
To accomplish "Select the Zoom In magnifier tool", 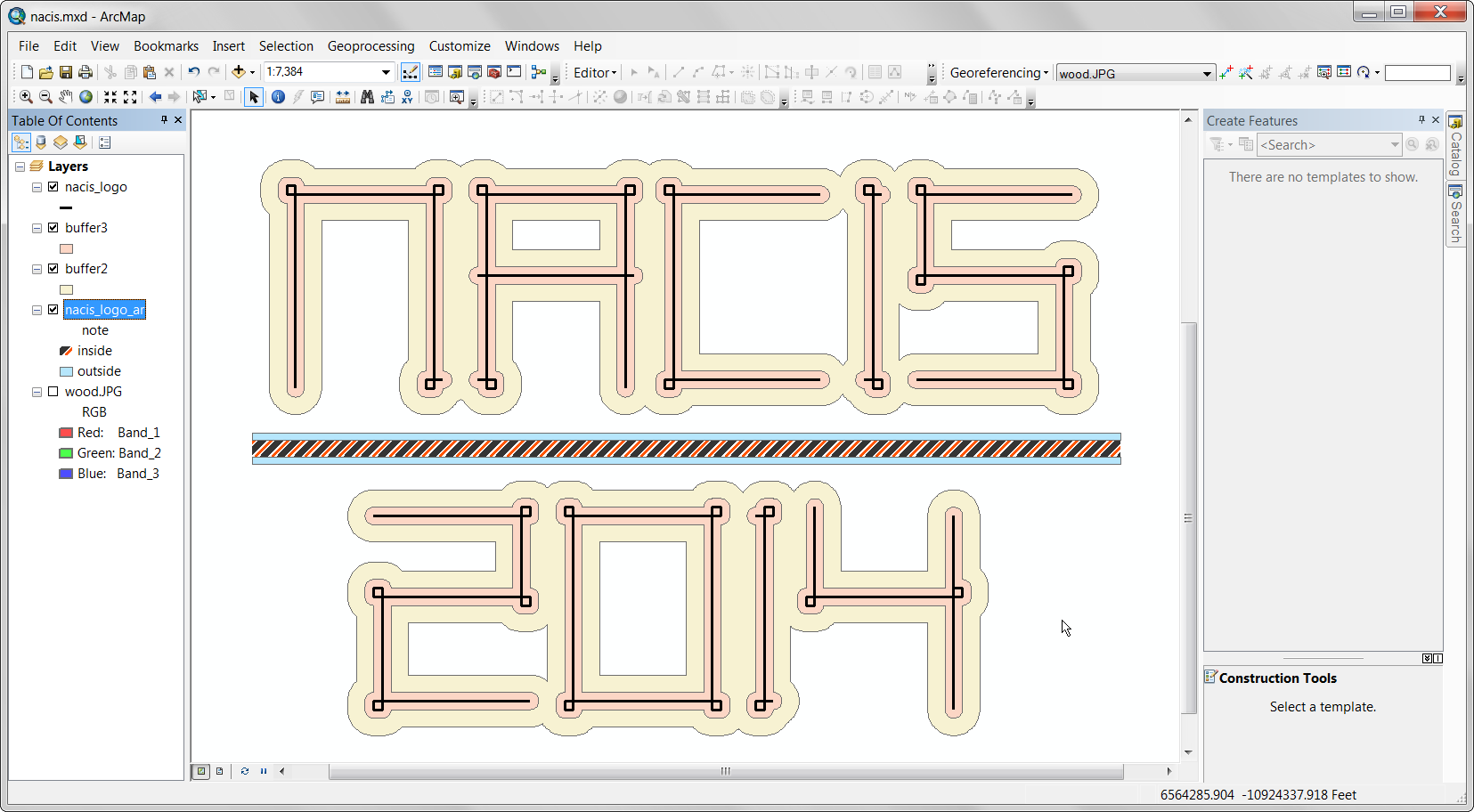I will pos(26,96).
